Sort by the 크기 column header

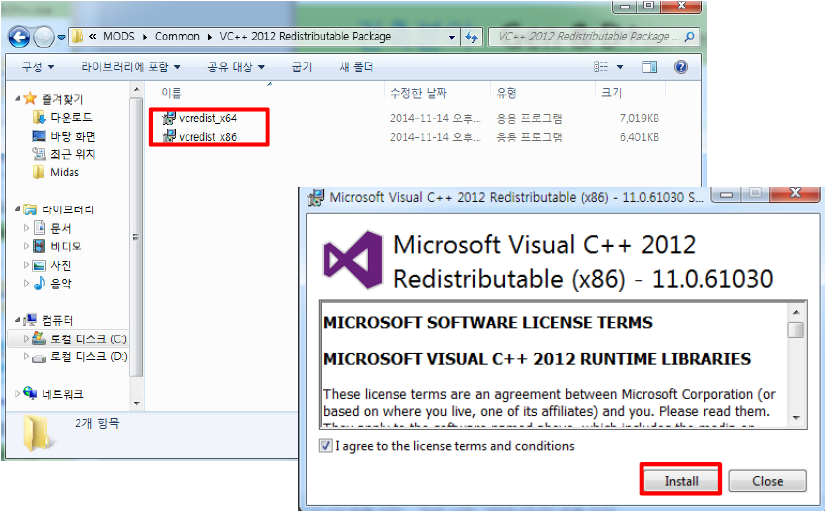[611, 93]
